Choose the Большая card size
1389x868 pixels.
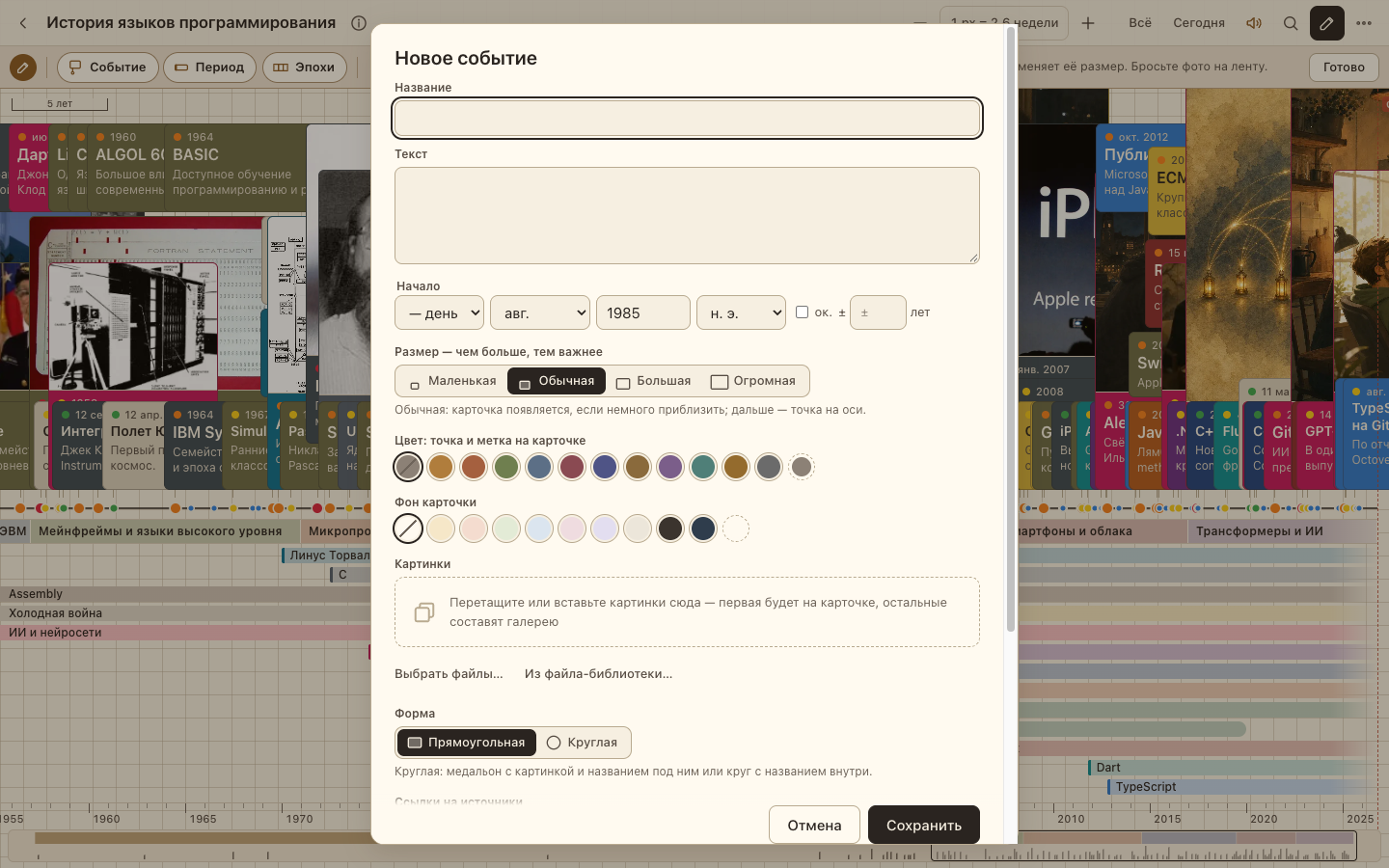coord(654,381)
